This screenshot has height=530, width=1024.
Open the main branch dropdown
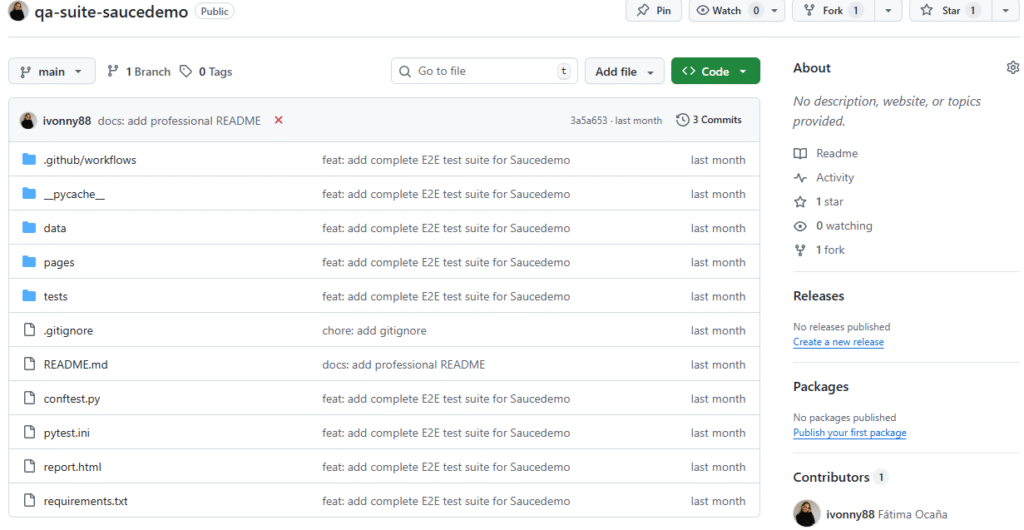[x=52, y=72]
